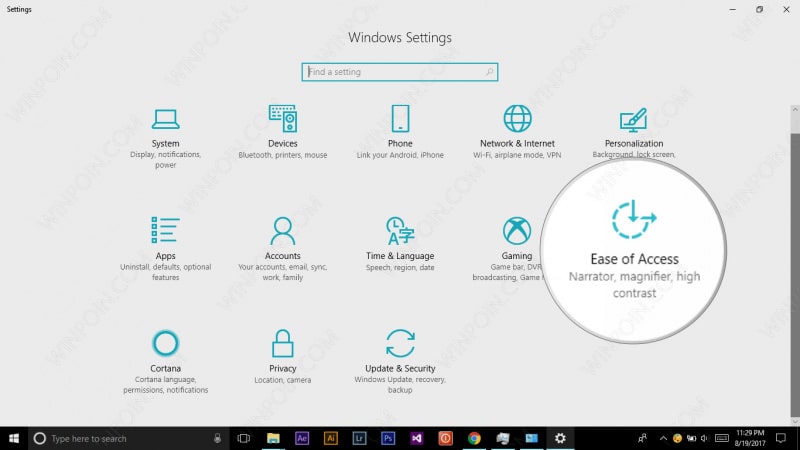Open the Action Center notifications icon

tap(781, 438)
